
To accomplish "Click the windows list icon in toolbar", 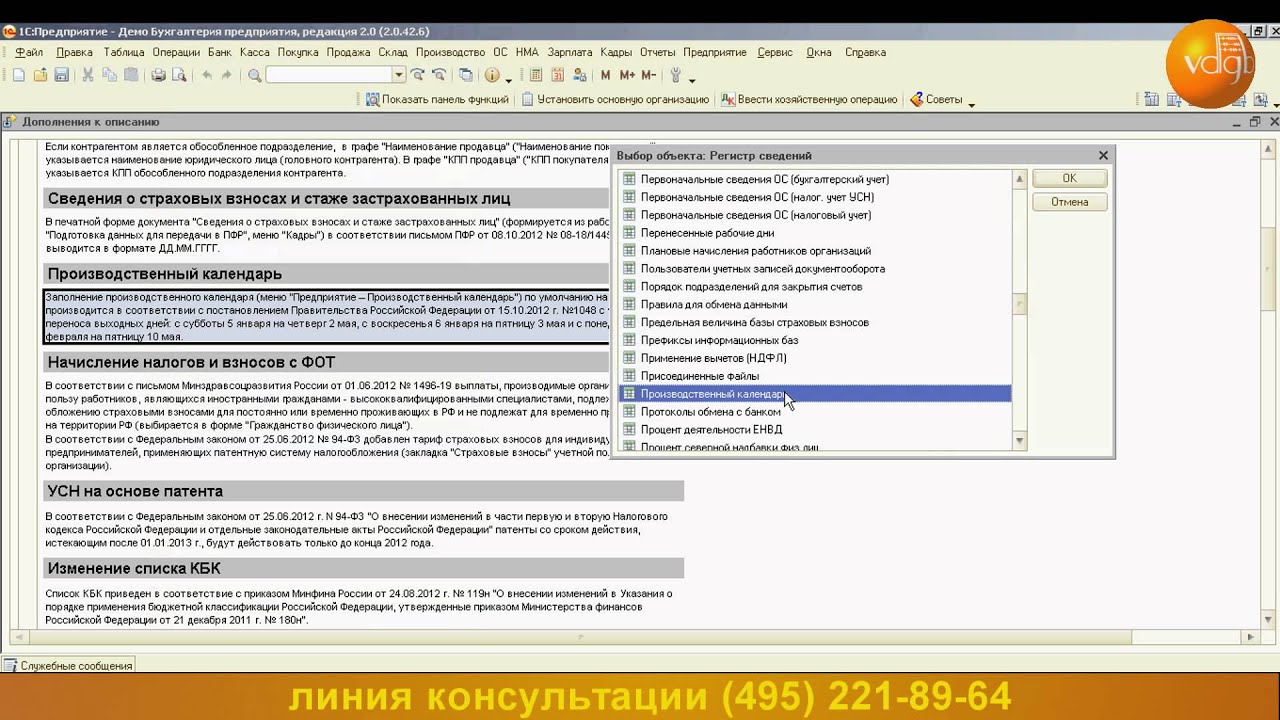I will [466, 75].
